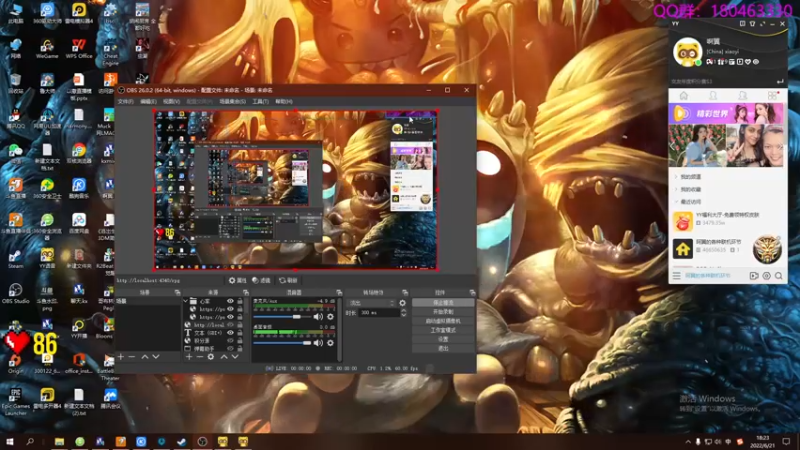Screen dimensions: 800x450
Task: Open WeGame desktop shortcut
Action: pos(47,49)
